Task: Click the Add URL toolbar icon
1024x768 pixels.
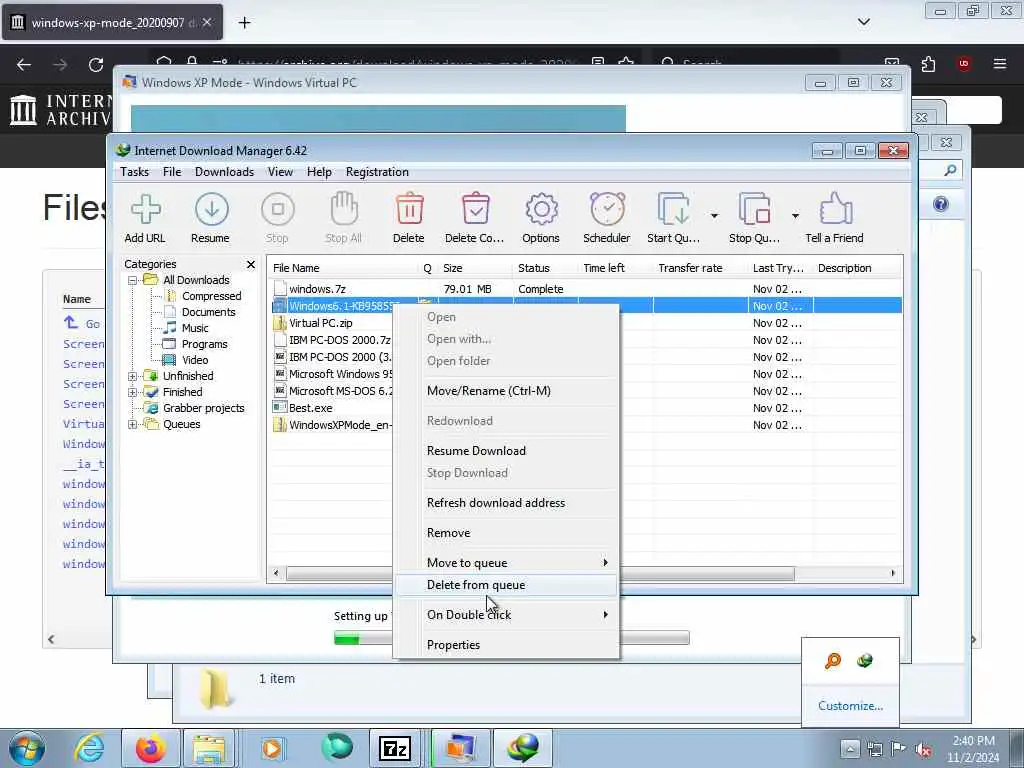Action: pos(145,210)
